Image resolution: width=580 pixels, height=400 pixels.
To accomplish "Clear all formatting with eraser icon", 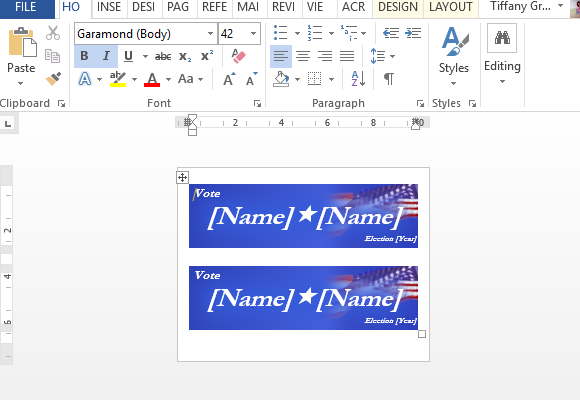I will point(239,56).
